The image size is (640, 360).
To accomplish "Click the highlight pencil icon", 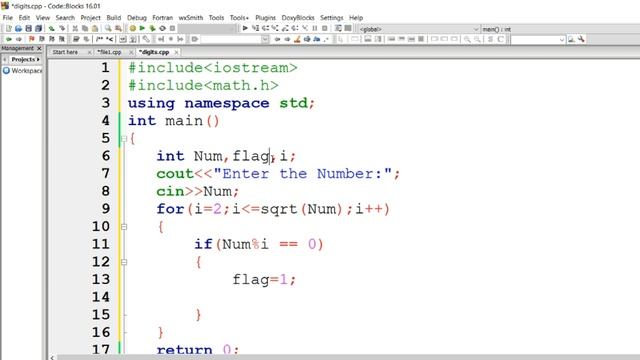I will 297,39.
